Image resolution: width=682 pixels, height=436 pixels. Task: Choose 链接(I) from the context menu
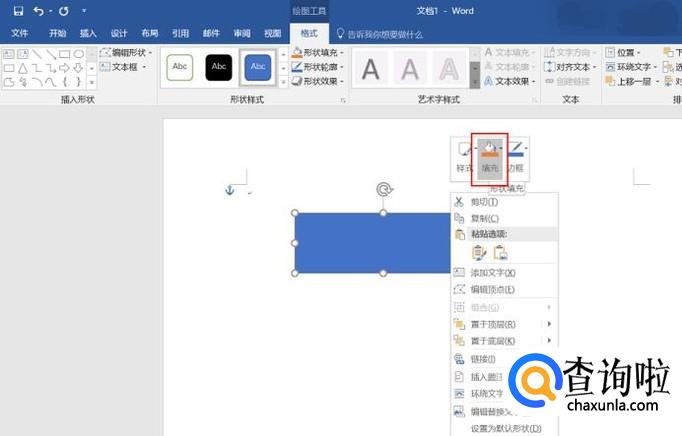[483, 359]
